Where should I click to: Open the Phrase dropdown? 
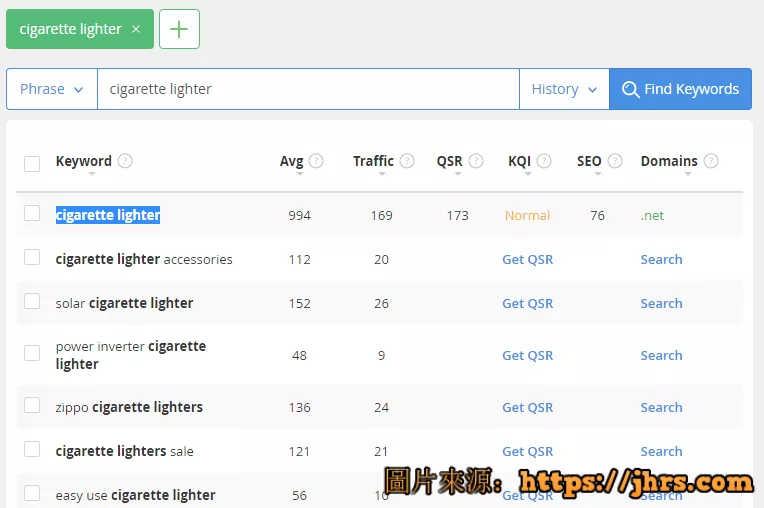tap(52, 89)
